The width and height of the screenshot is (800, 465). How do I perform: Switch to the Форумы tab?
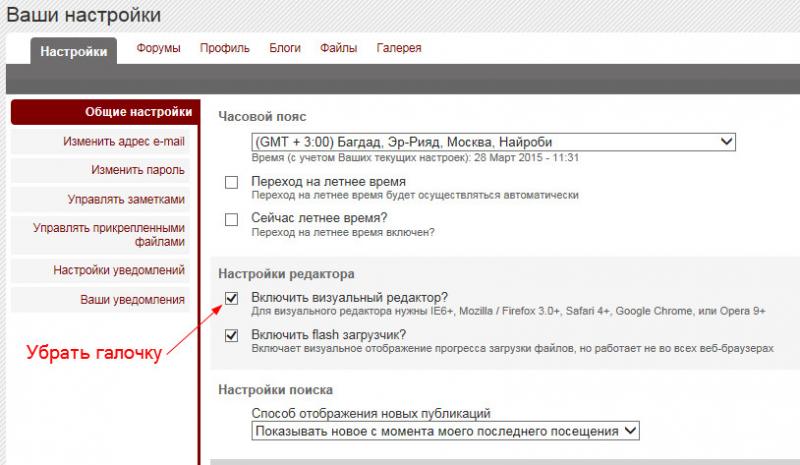[x=158, y=48]
